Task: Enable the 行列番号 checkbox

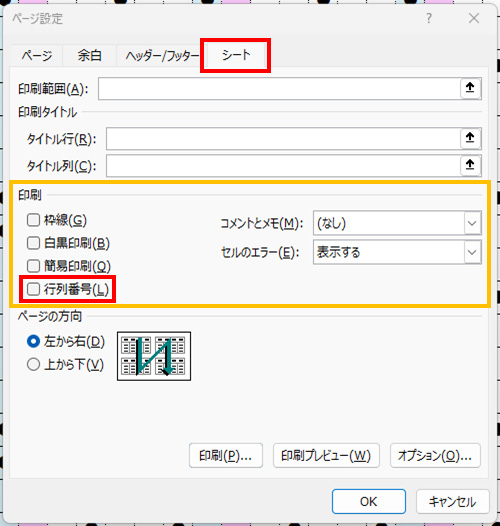Action: pyautogui.click(x=33, y=289)
